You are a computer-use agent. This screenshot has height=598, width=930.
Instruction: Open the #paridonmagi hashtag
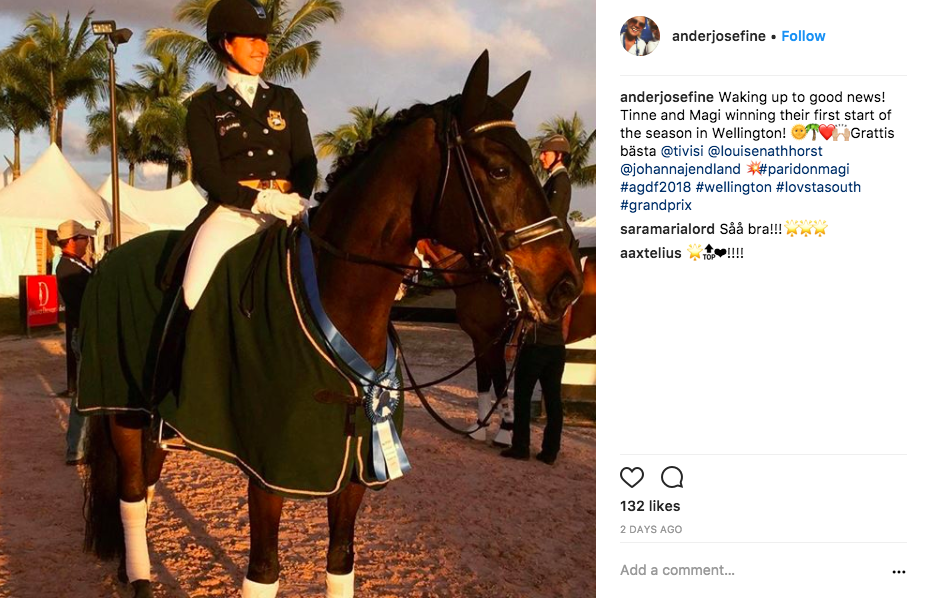[x=804, y=169]
